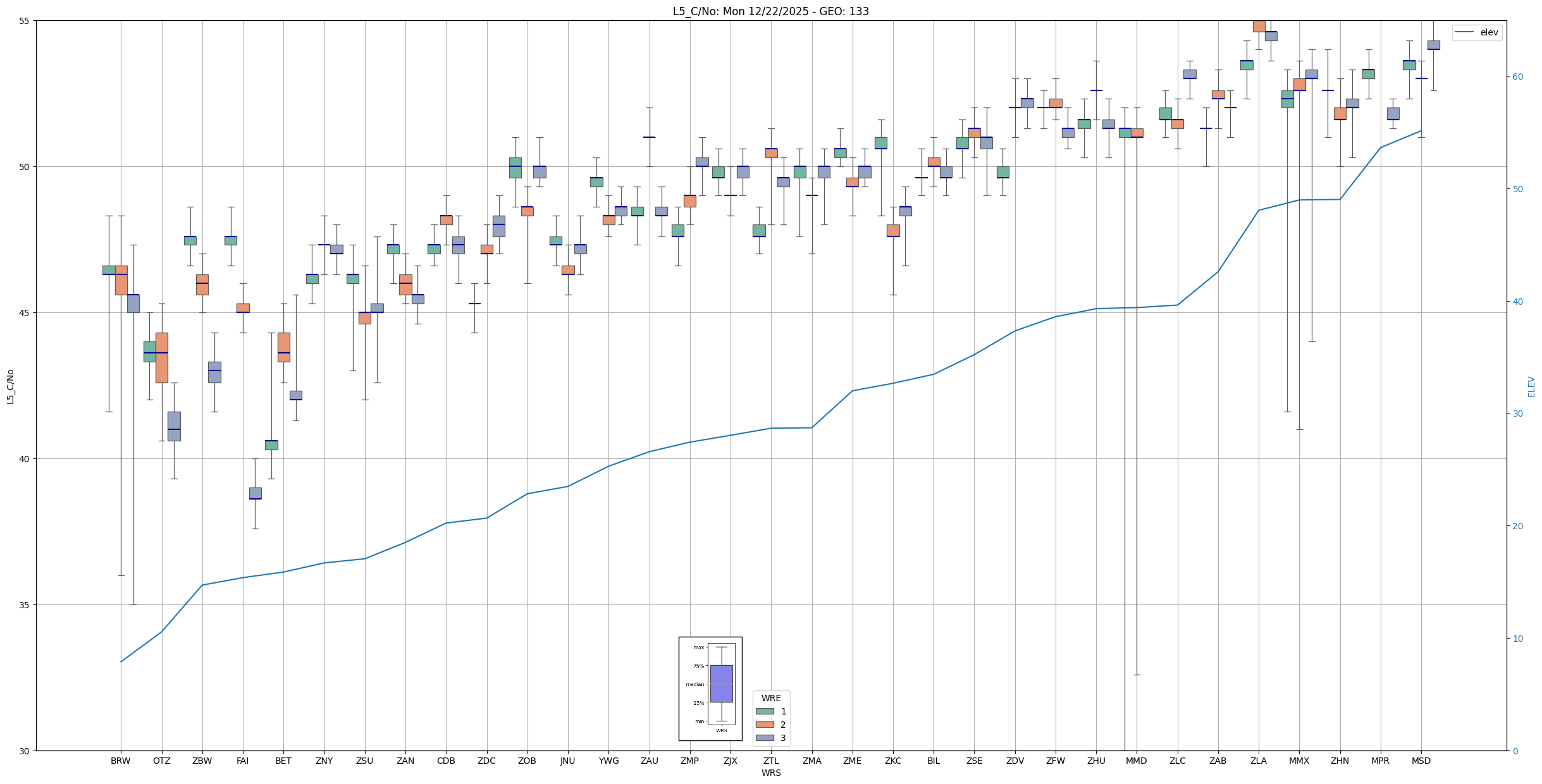
Task: Click the WRE legend title
Action: [770, 698]
